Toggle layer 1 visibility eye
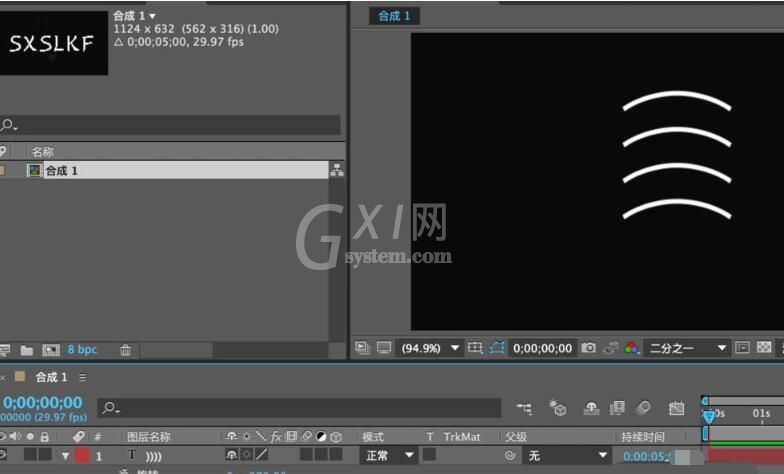The width and height of the screenshot is (784, 474). [x=2, y=455]
